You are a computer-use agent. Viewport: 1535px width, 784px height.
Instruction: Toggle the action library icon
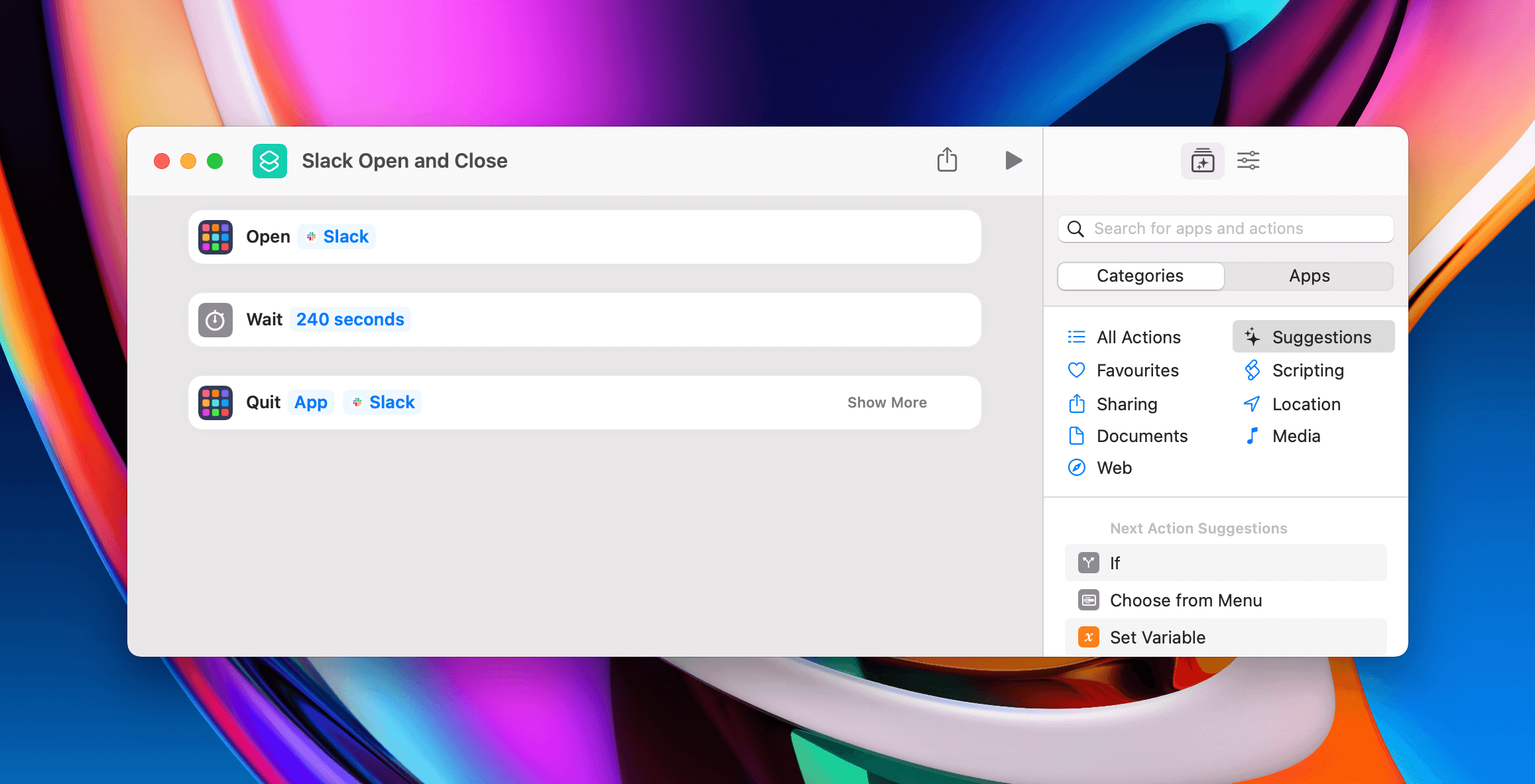[1202, 160]
